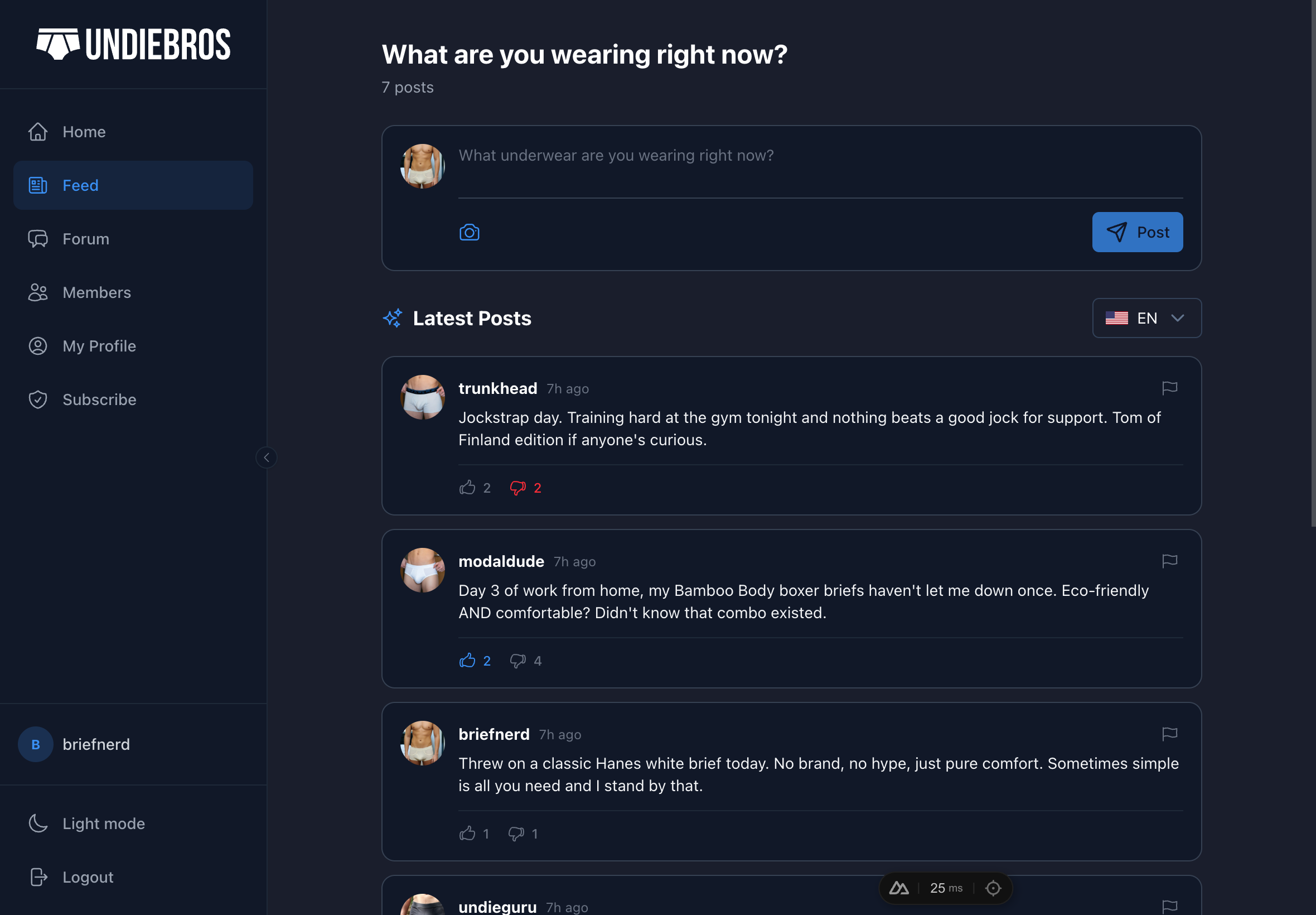Screen dimensions: 1316x915
Task: Dislike briefnerd's Hanes brief post
Action: 516,834
